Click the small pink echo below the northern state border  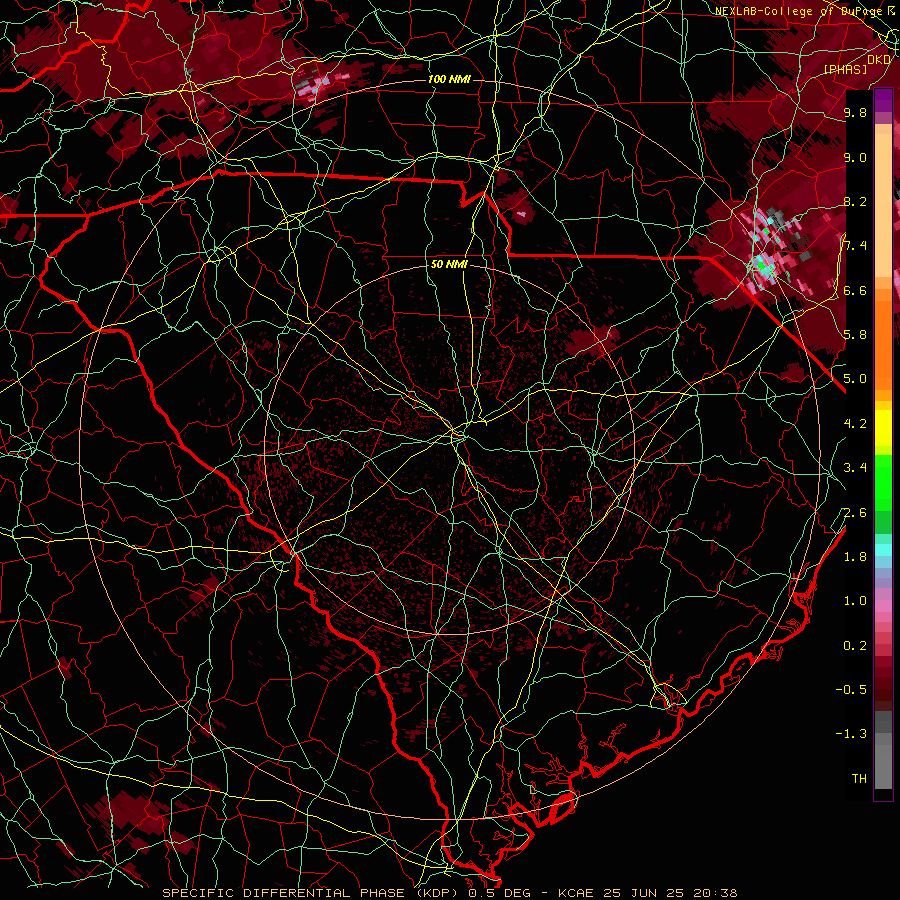point(521,214)
